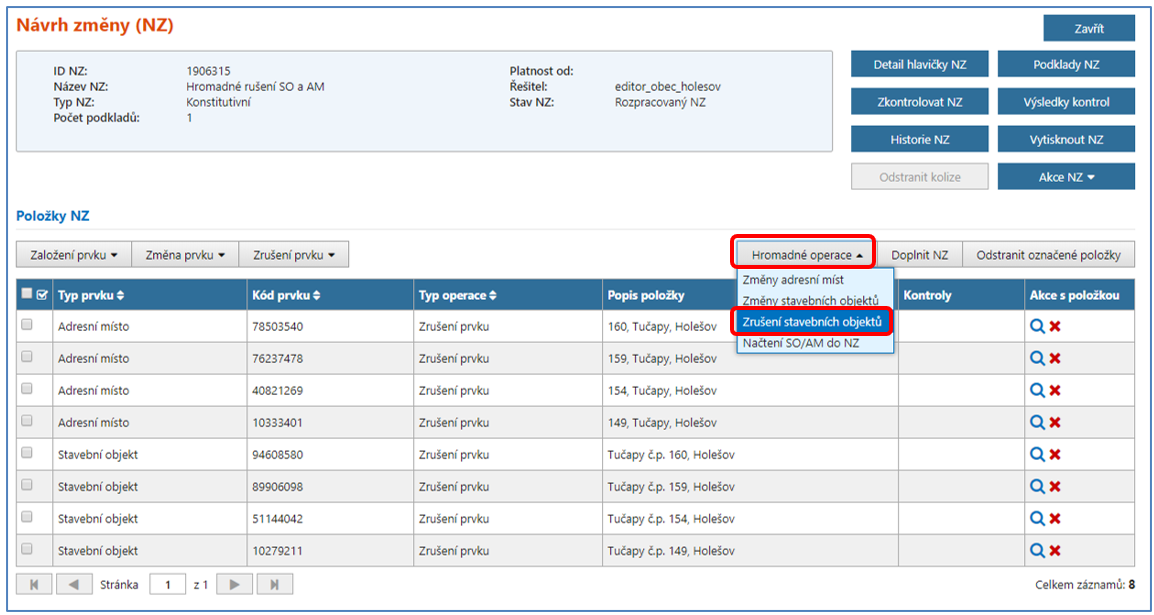The width and height of the screenshot is (1154, 615).
Task: Select Zrušení stavebních objektů menu item
Action: 812,322
